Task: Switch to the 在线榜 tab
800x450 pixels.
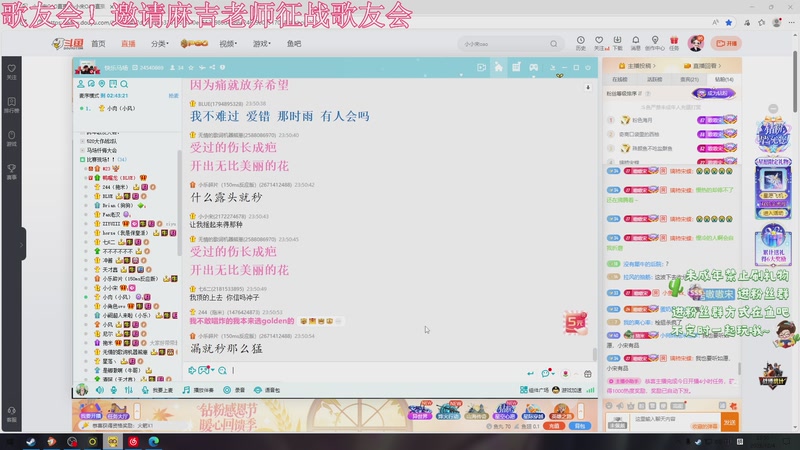Action: coord(620,80)
